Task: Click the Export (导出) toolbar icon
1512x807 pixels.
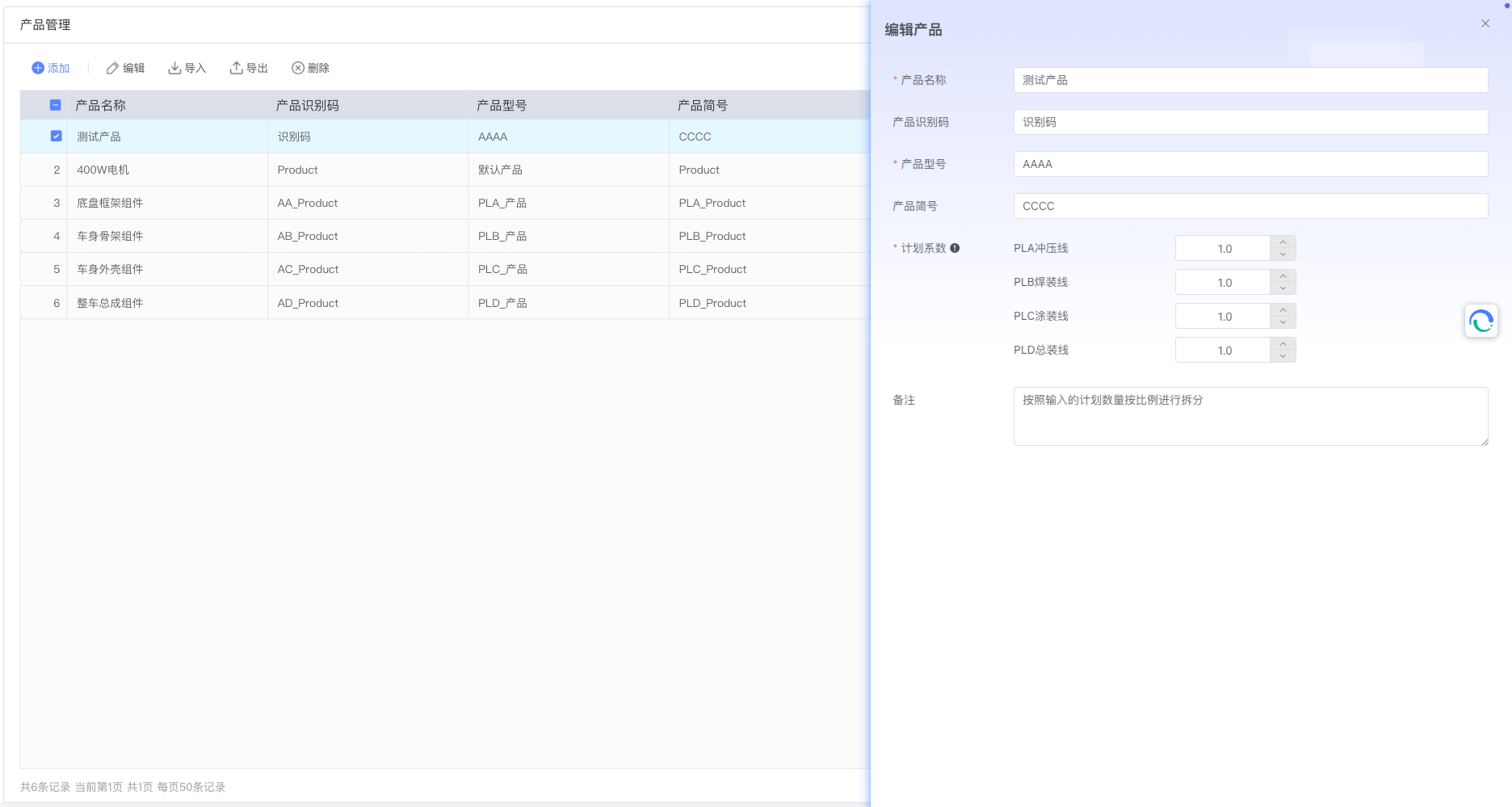Action: click(236, 68)
